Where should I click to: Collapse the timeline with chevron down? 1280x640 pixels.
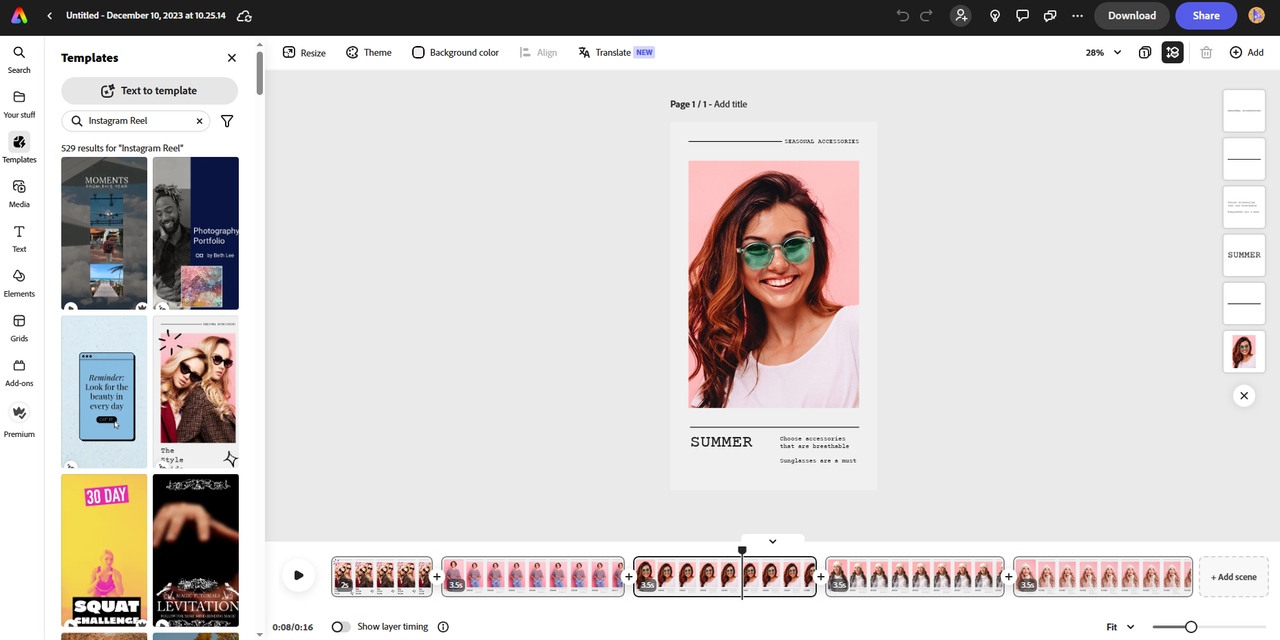click(772, 541)
